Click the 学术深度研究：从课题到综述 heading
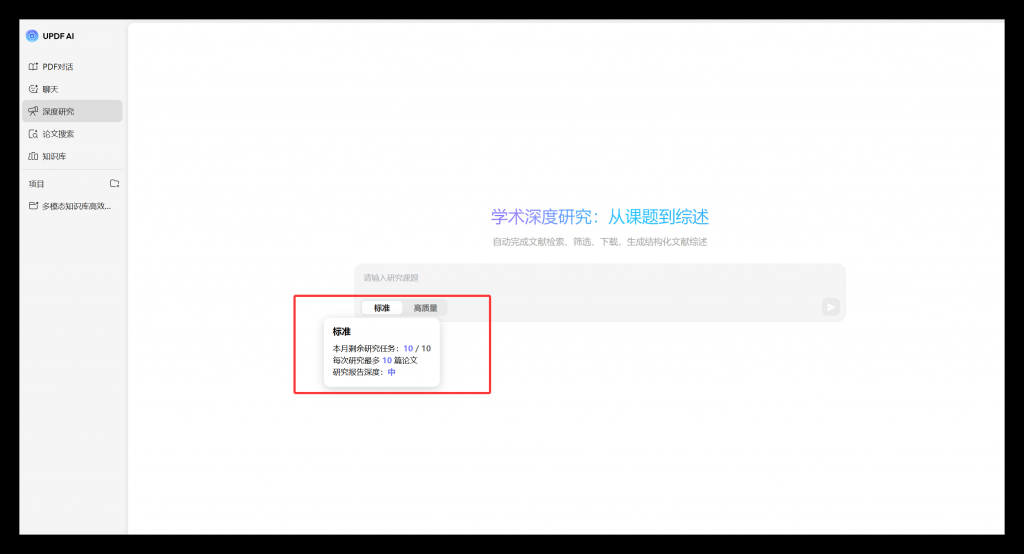Viewport: 1024px width, 554px height. (x=599, y=217)
